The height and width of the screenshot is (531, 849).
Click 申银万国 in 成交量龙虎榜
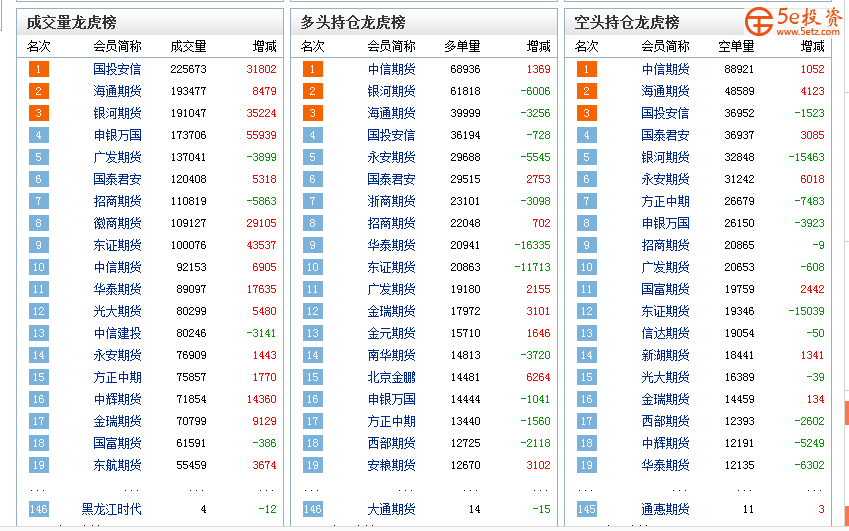click(117, 135)
